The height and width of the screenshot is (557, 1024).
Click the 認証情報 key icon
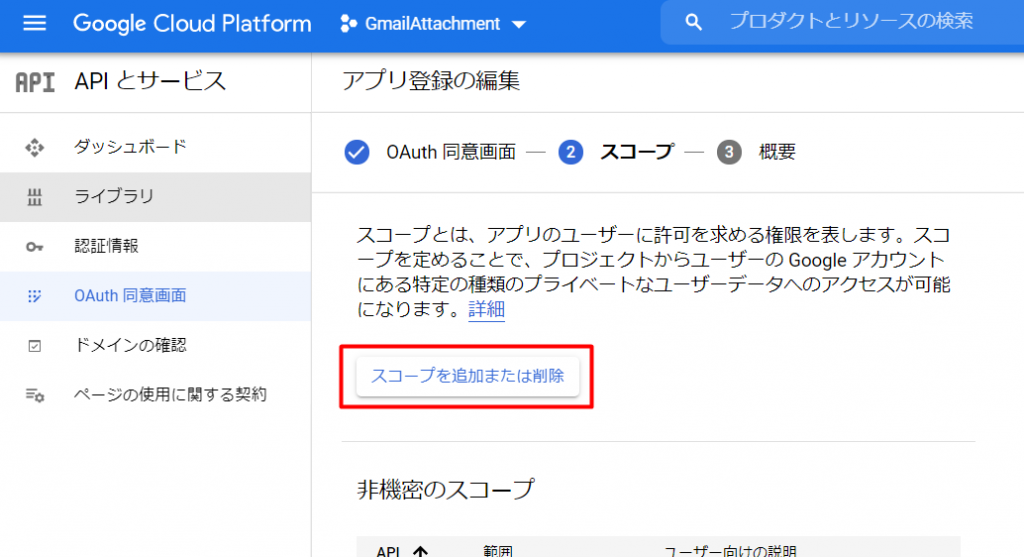[35, 247]
